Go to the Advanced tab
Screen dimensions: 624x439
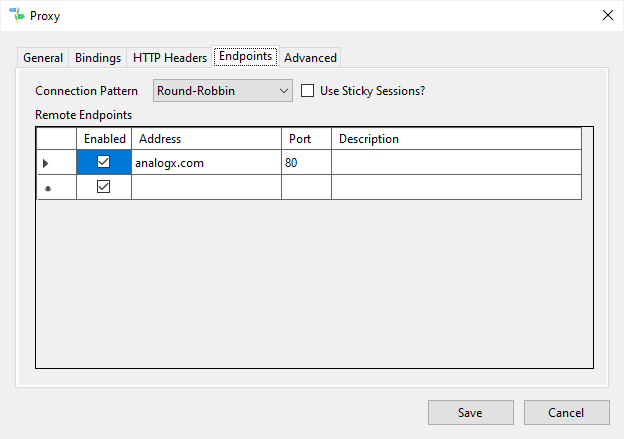310,58
